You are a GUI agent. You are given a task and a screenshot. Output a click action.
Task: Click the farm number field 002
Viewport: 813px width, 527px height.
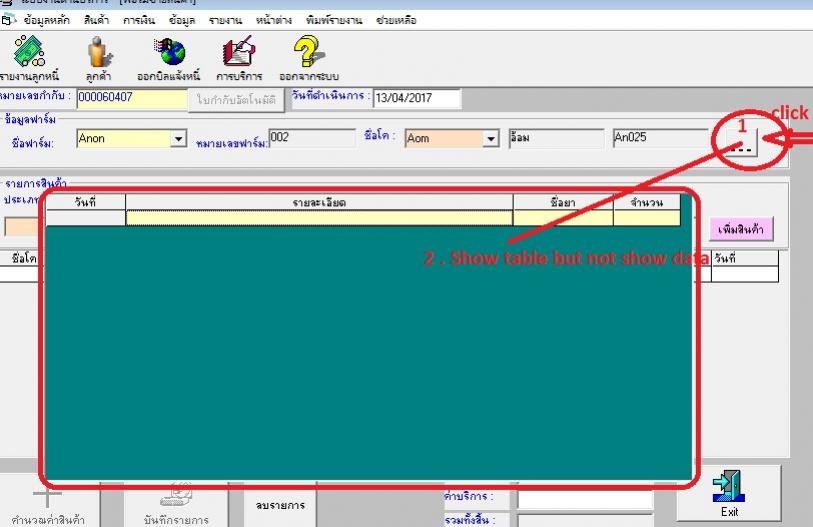312,138
